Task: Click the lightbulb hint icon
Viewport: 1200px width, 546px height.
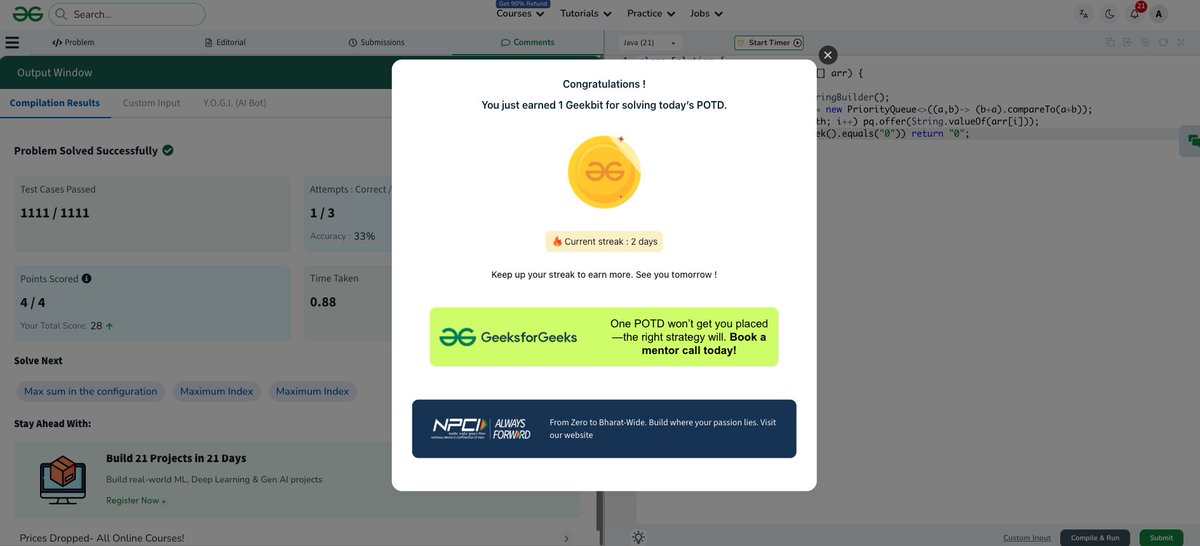Action: (x=638, y=537)
